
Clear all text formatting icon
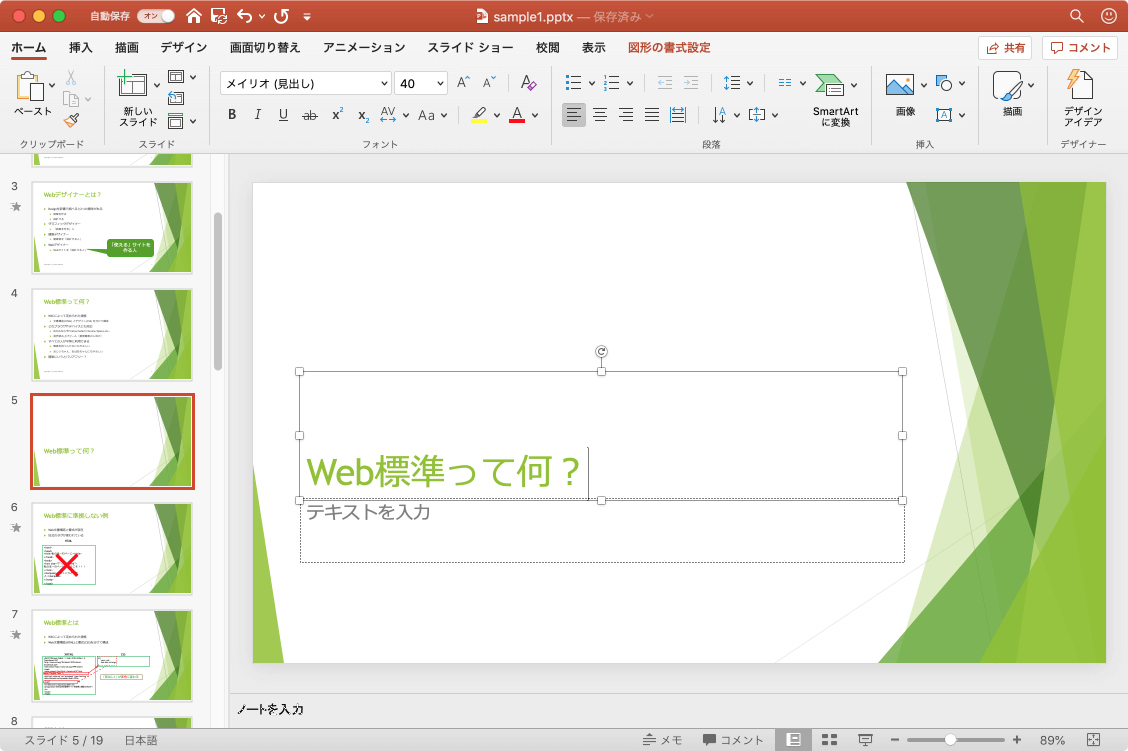(x=528, y=83)
